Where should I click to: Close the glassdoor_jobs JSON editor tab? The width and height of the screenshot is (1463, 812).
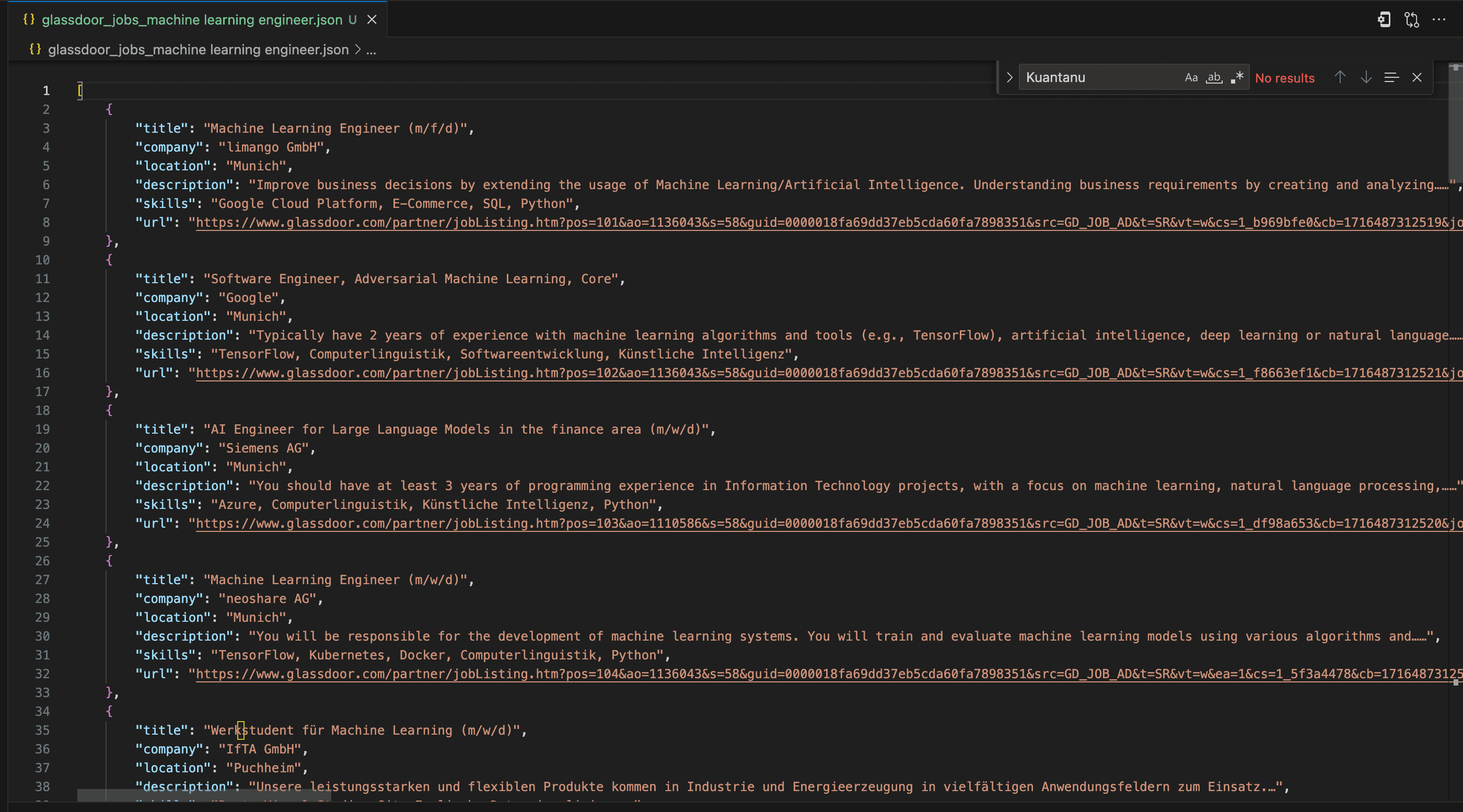pyautogui.click(x=372, y=20)
